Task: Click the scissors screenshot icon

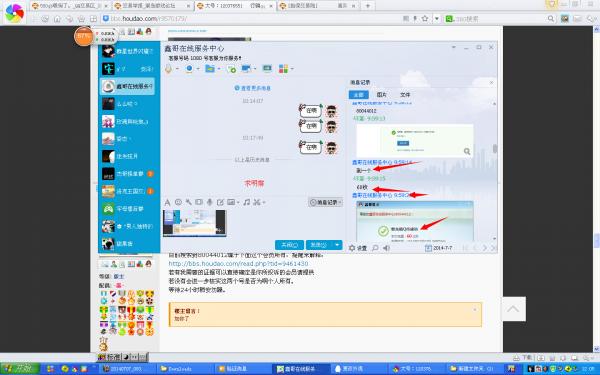Action: click(256, 202)
